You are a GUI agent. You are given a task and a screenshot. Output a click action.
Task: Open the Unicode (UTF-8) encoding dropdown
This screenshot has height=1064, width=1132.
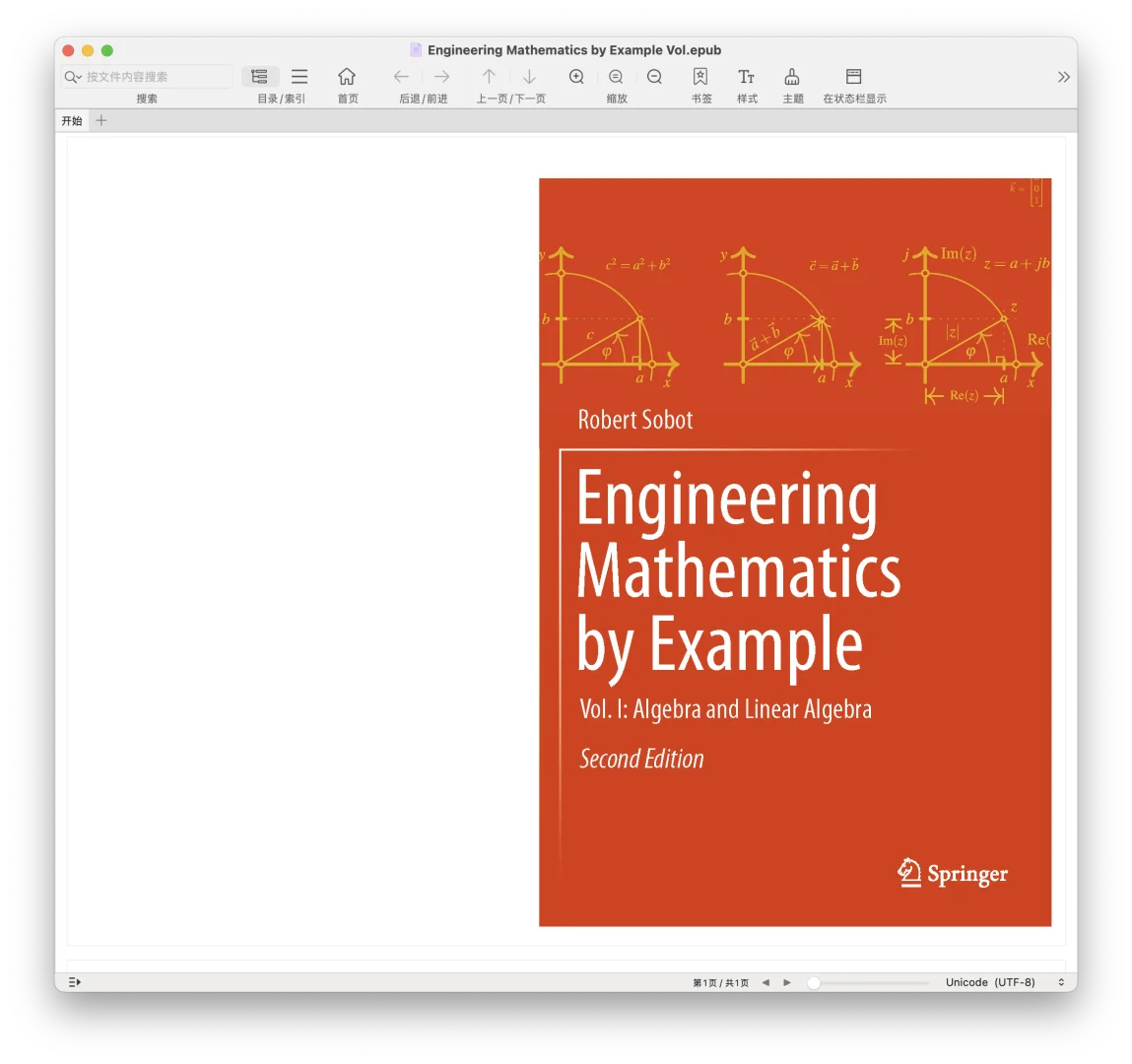click(x=1004, y=982)
